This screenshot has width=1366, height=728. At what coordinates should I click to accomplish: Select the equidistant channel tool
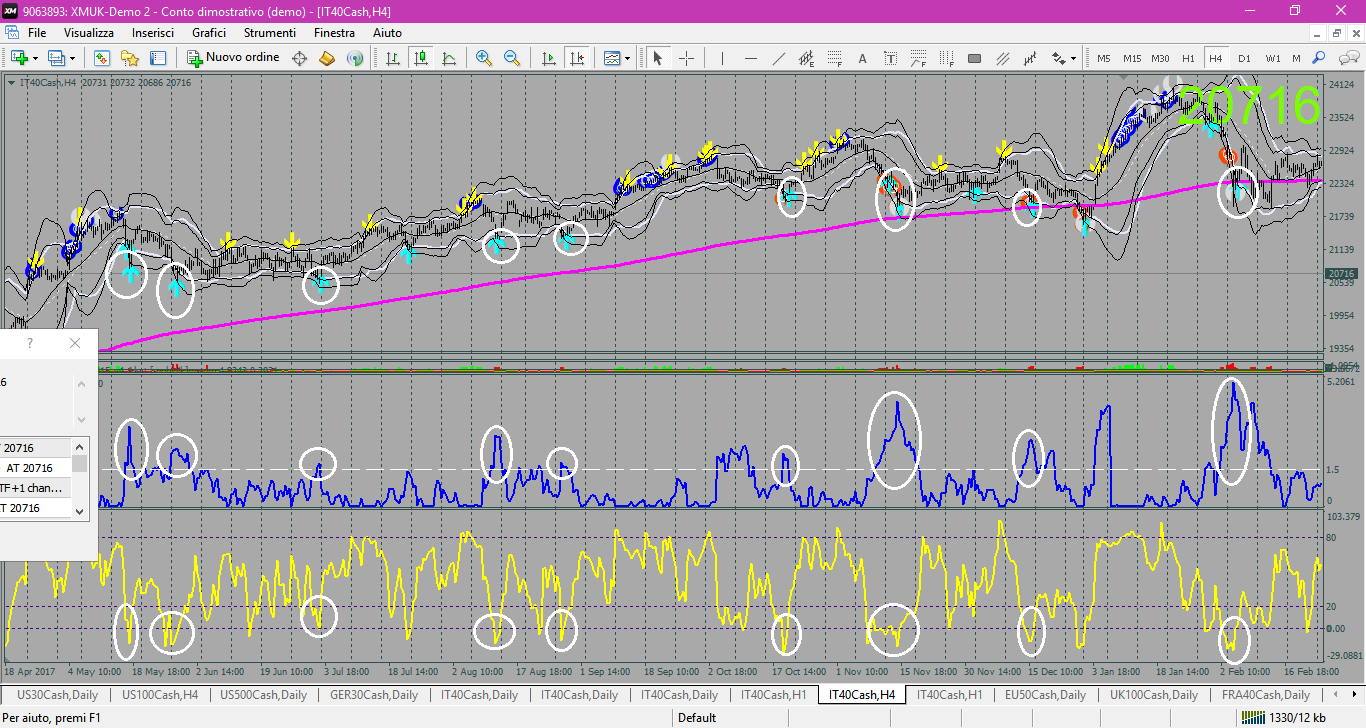point(807,58)
